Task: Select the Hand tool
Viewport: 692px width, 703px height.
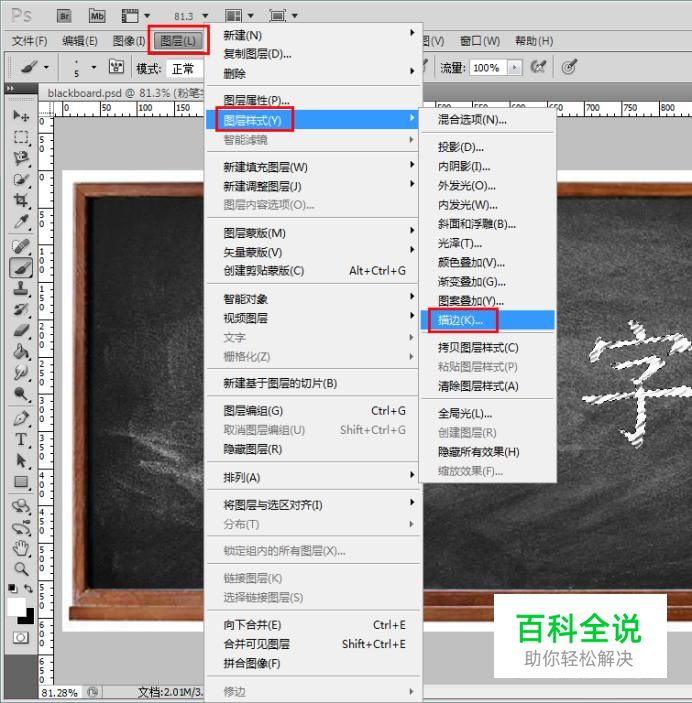Action: click(21, 548)
